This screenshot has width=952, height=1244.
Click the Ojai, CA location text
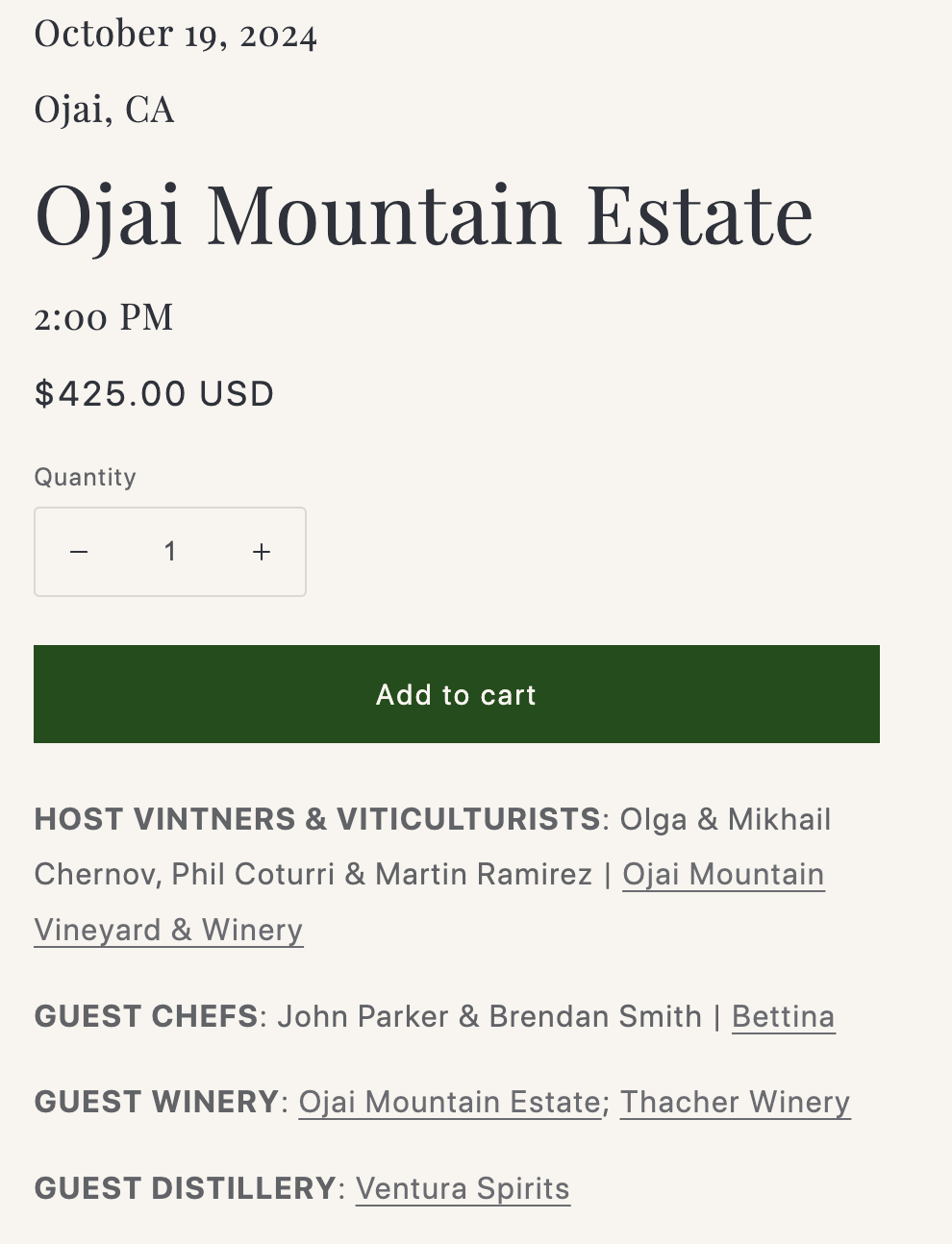tap(105, 110)
